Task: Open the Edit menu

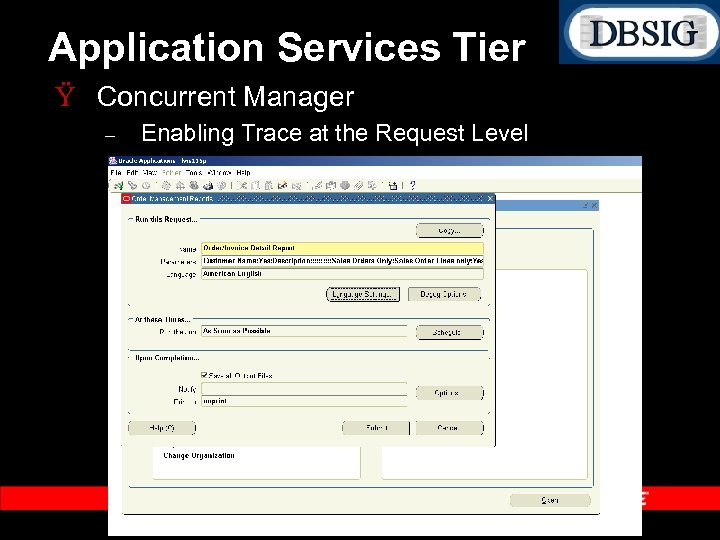Action: point(132,173)
